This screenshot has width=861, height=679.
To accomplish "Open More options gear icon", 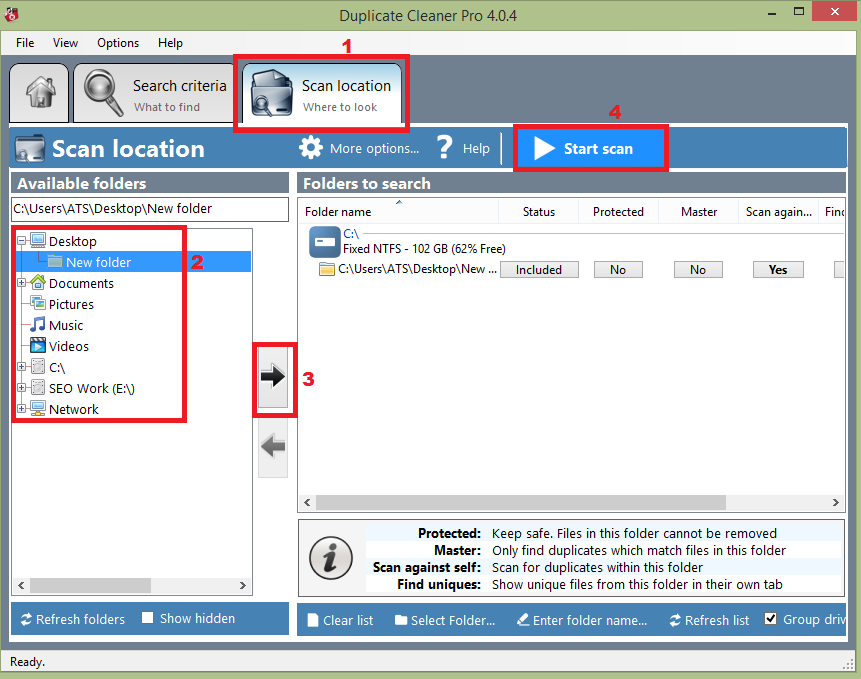I will click(x=311, y=148).
